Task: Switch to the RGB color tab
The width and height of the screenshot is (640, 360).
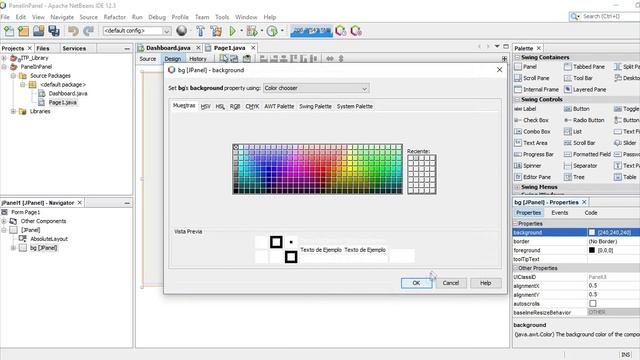Action: coord(235,107)
